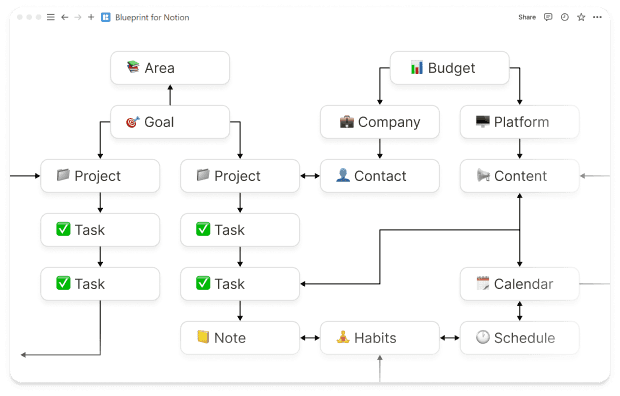Open the comments icon in the top bar

[548, 17]
